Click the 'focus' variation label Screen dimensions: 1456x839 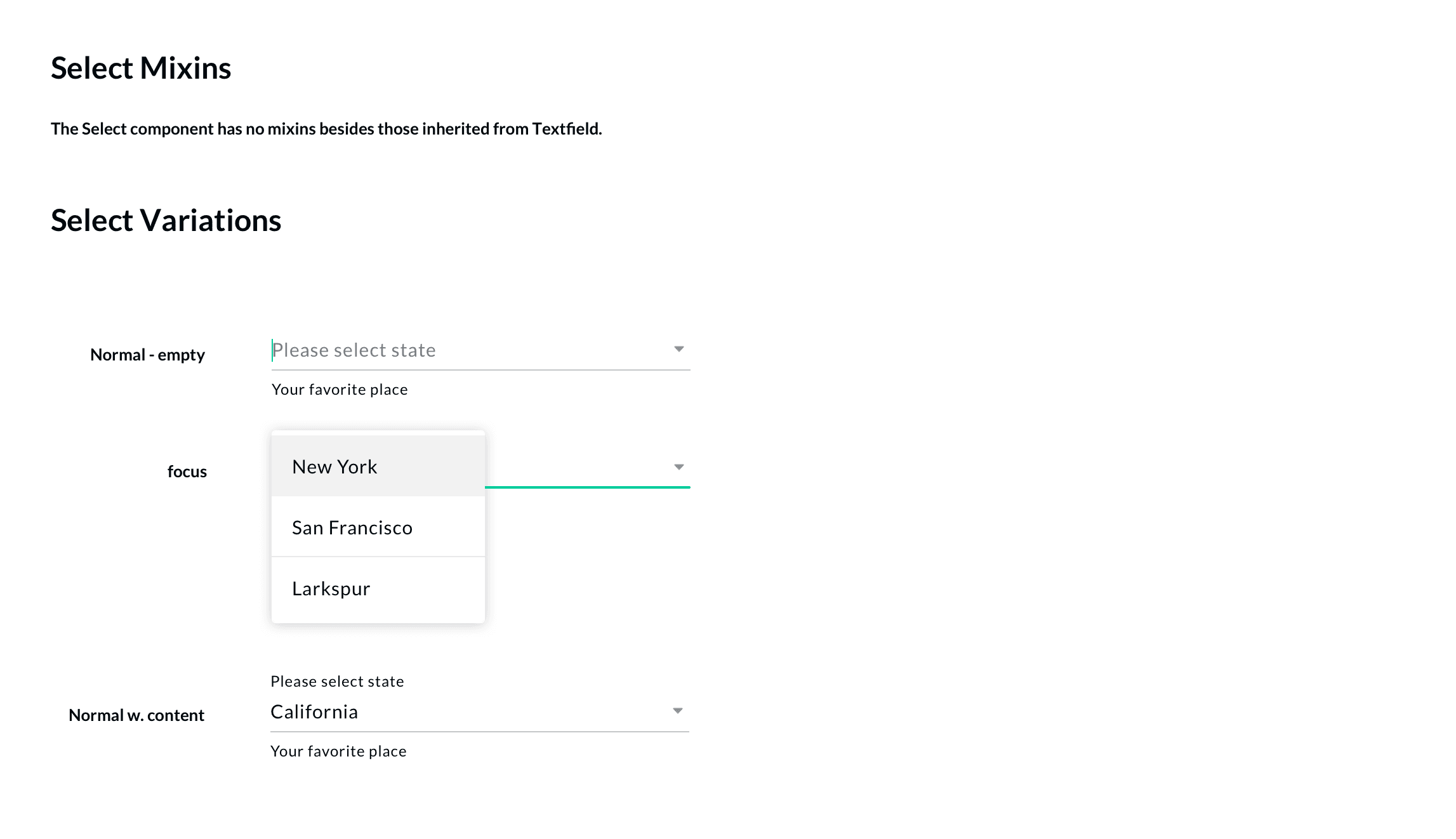pyautogui.click(x=187, y=471)
